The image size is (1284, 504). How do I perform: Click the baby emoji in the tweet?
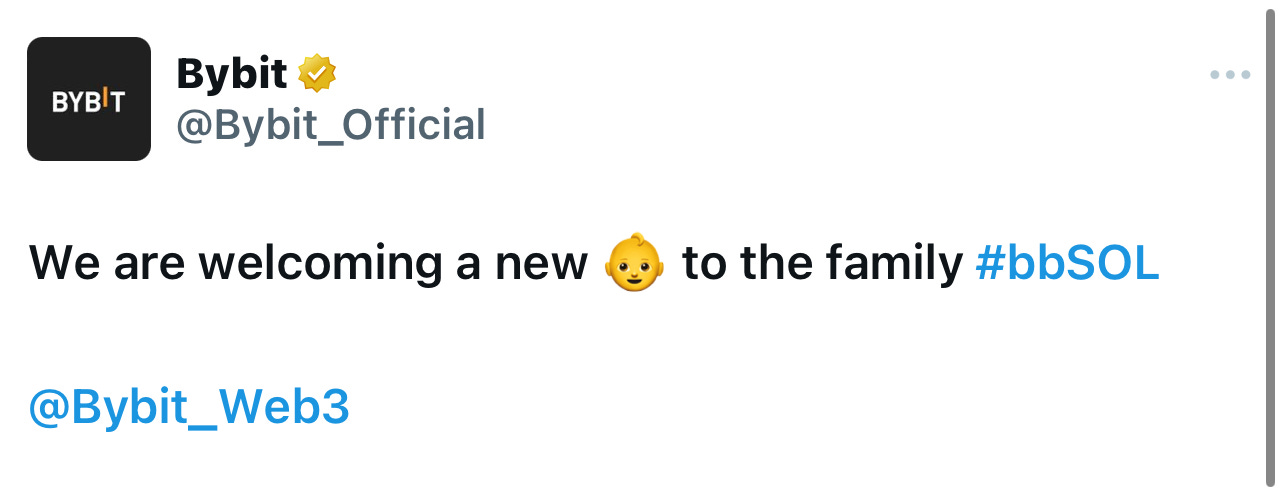click(634, 263)
